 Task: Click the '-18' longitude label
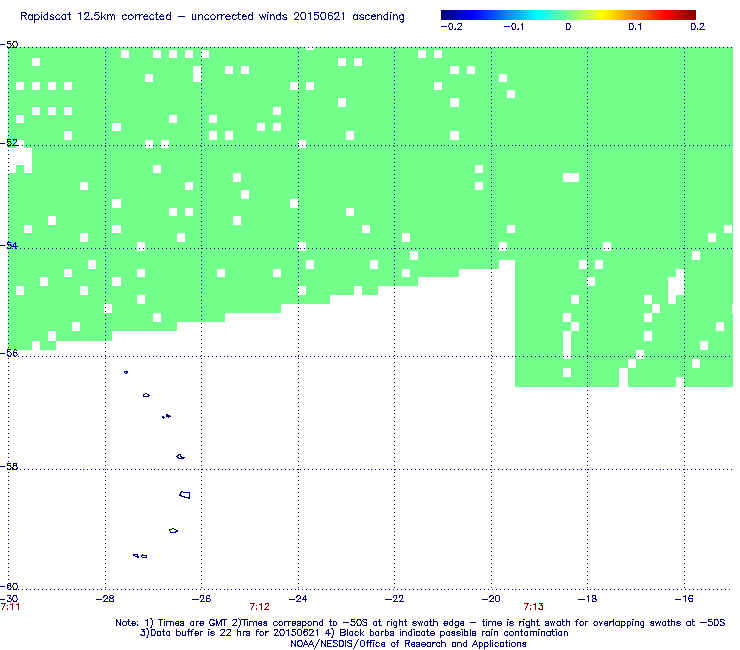click(x=587, y=599)
